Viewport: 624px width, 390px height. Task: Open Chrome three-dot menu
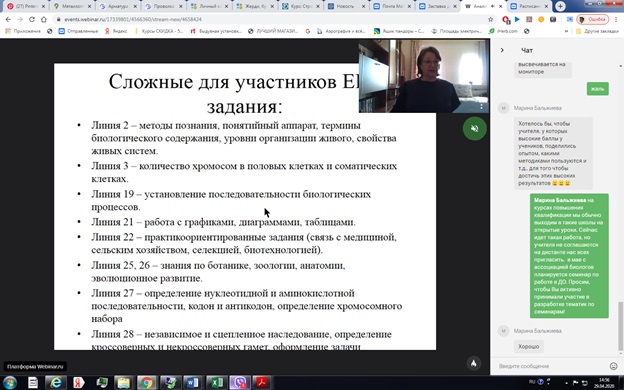[x=616, y=19]
